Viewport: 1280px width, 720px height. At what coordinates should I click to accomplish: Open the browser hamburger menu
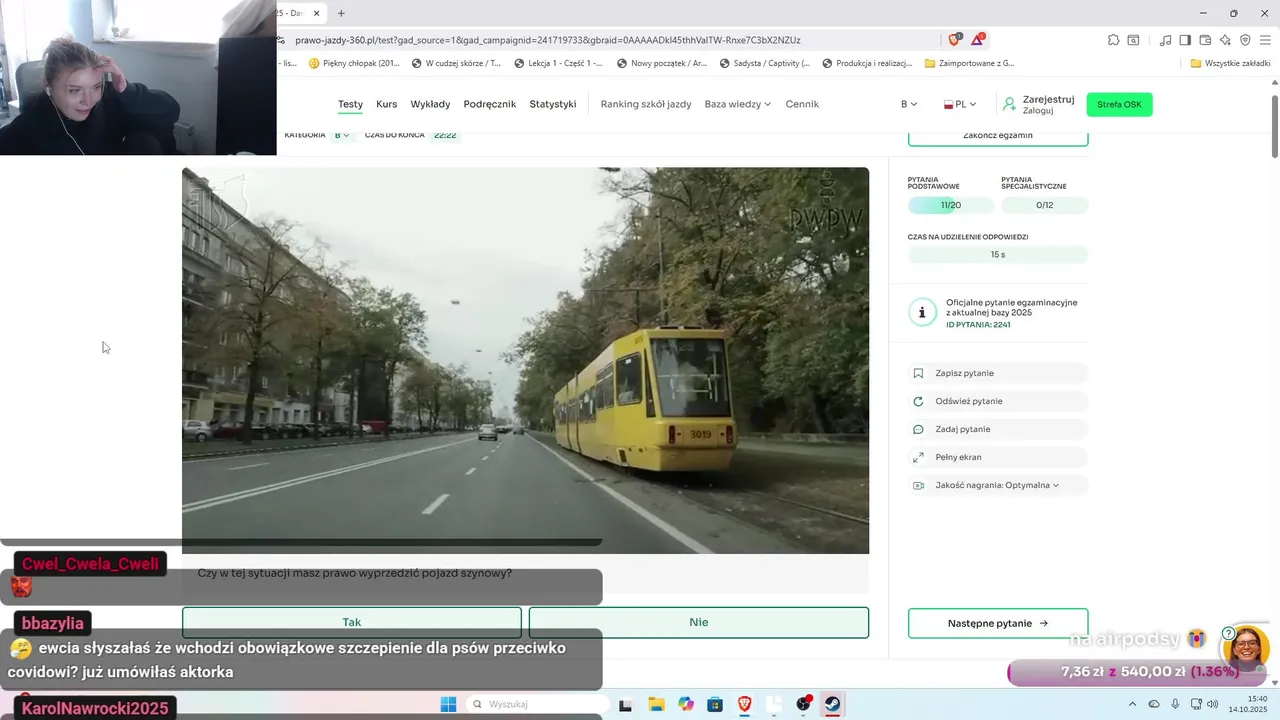[1265, 40]
